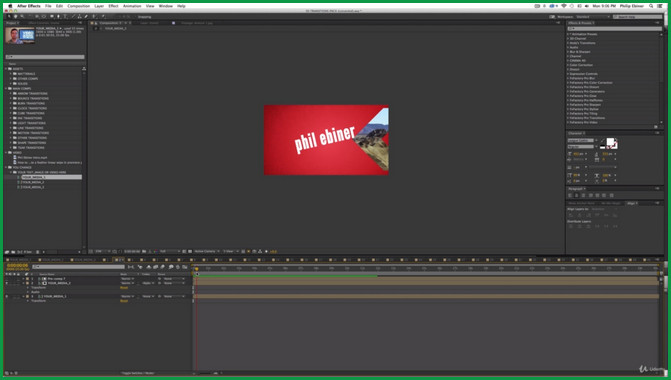Open the Layer menu
671x380 pixels.
point(99,6)
